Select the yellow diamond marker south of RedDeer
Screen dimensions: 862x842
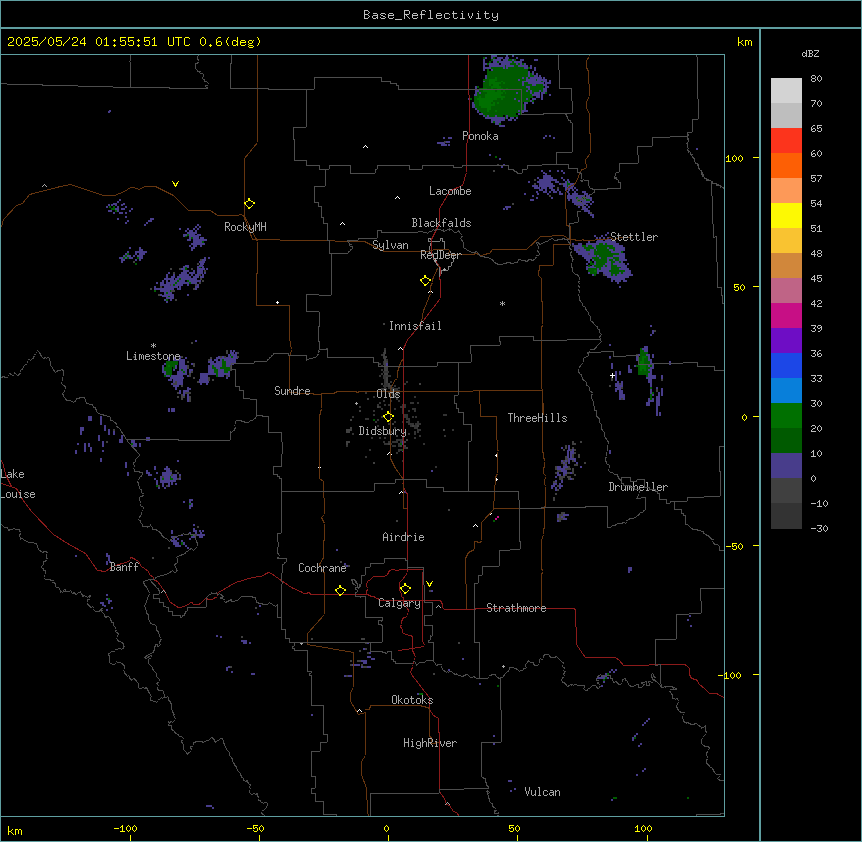426,281
